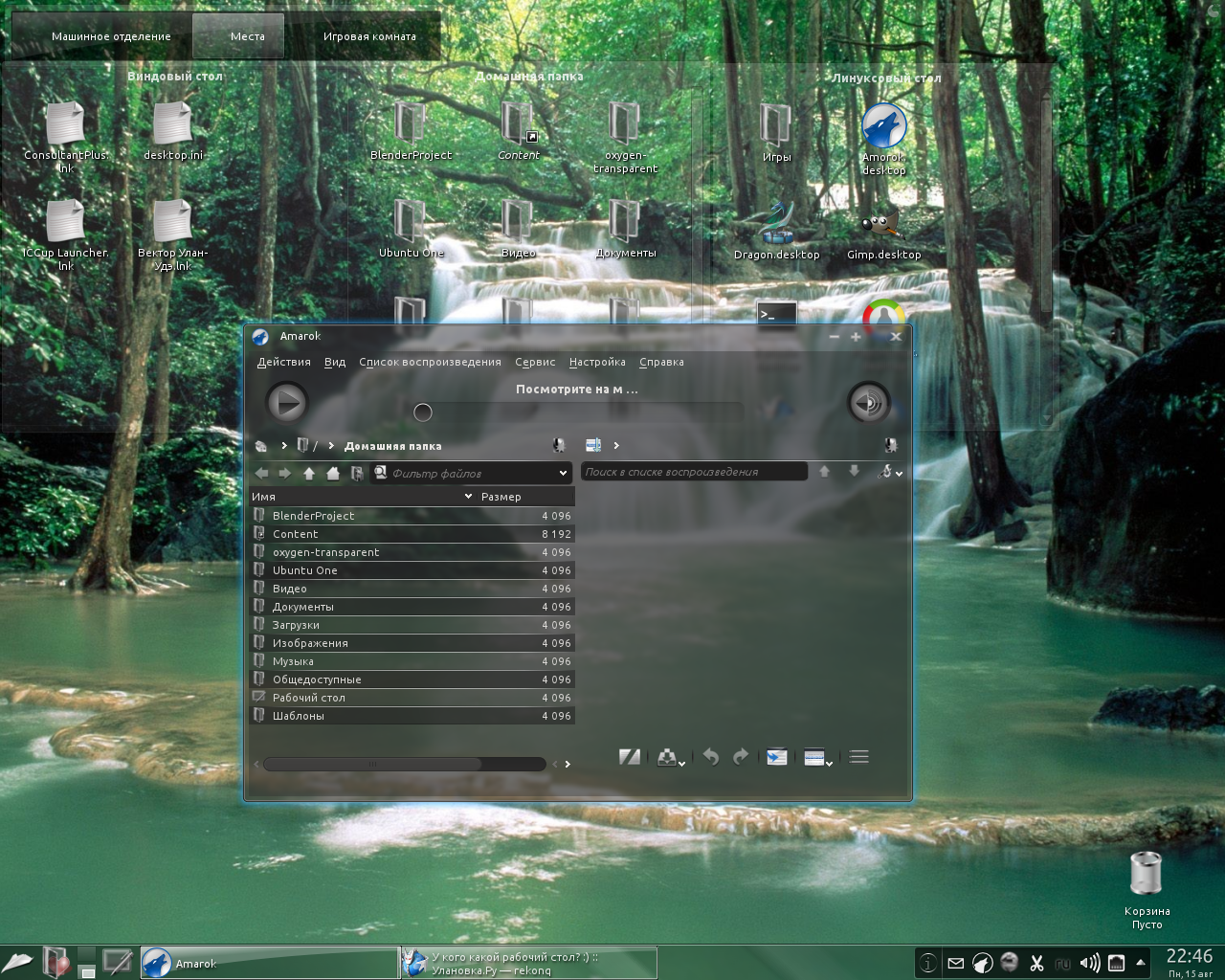Screen dimensions: 1225x980
Task: Go up one folder level in file browser
Action: click(x=308, y=473)
